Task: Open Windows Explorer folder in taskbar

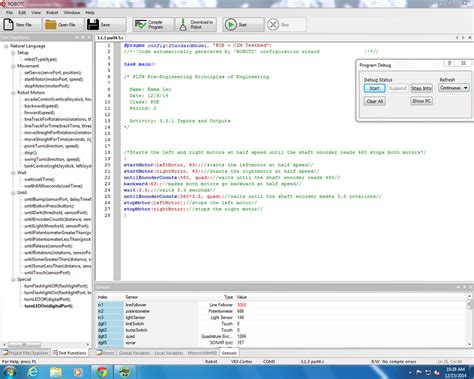Action: [x=56, y=371]
